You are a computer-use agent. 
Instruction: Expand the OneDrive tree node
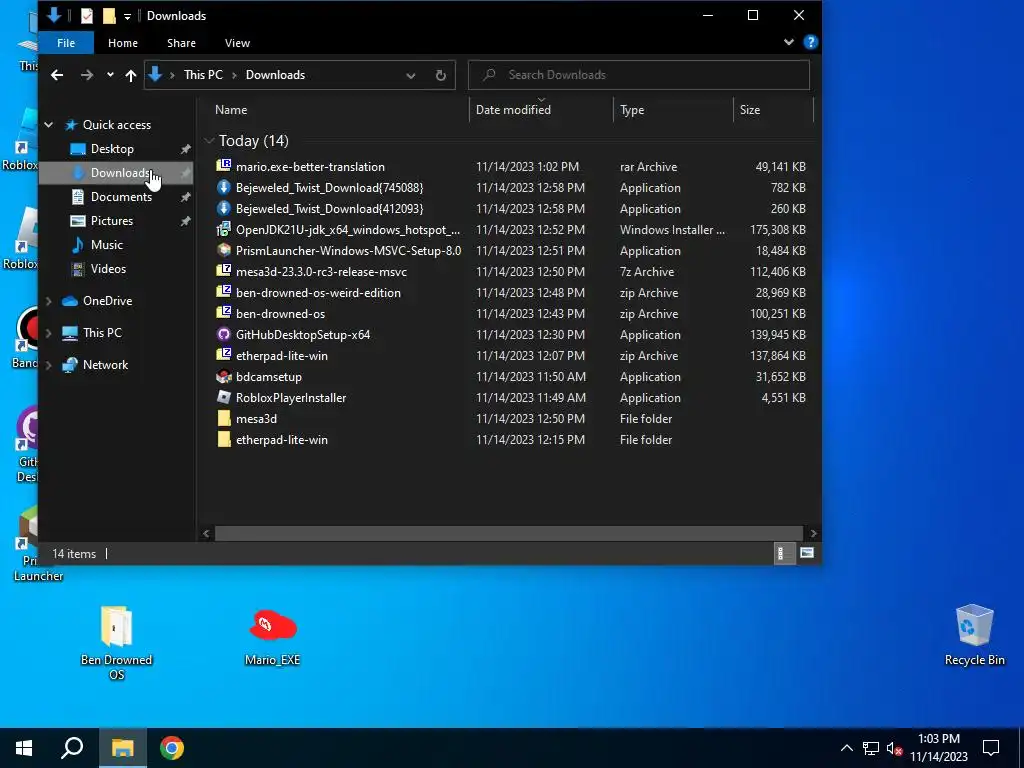[48, 300]
